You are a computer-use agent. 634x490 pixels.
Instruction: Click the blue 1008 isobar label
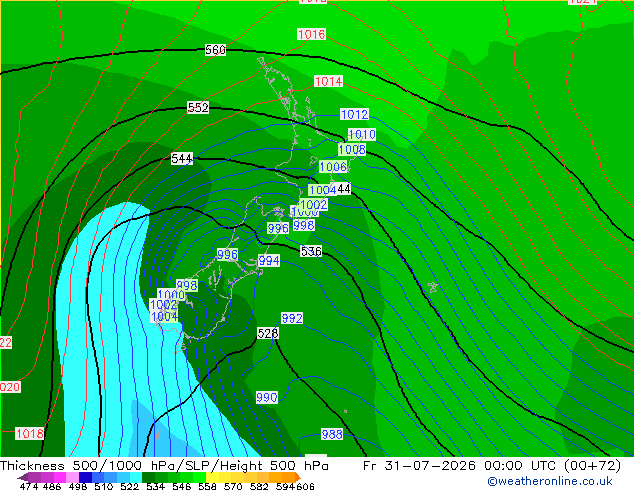click(352, 150)
